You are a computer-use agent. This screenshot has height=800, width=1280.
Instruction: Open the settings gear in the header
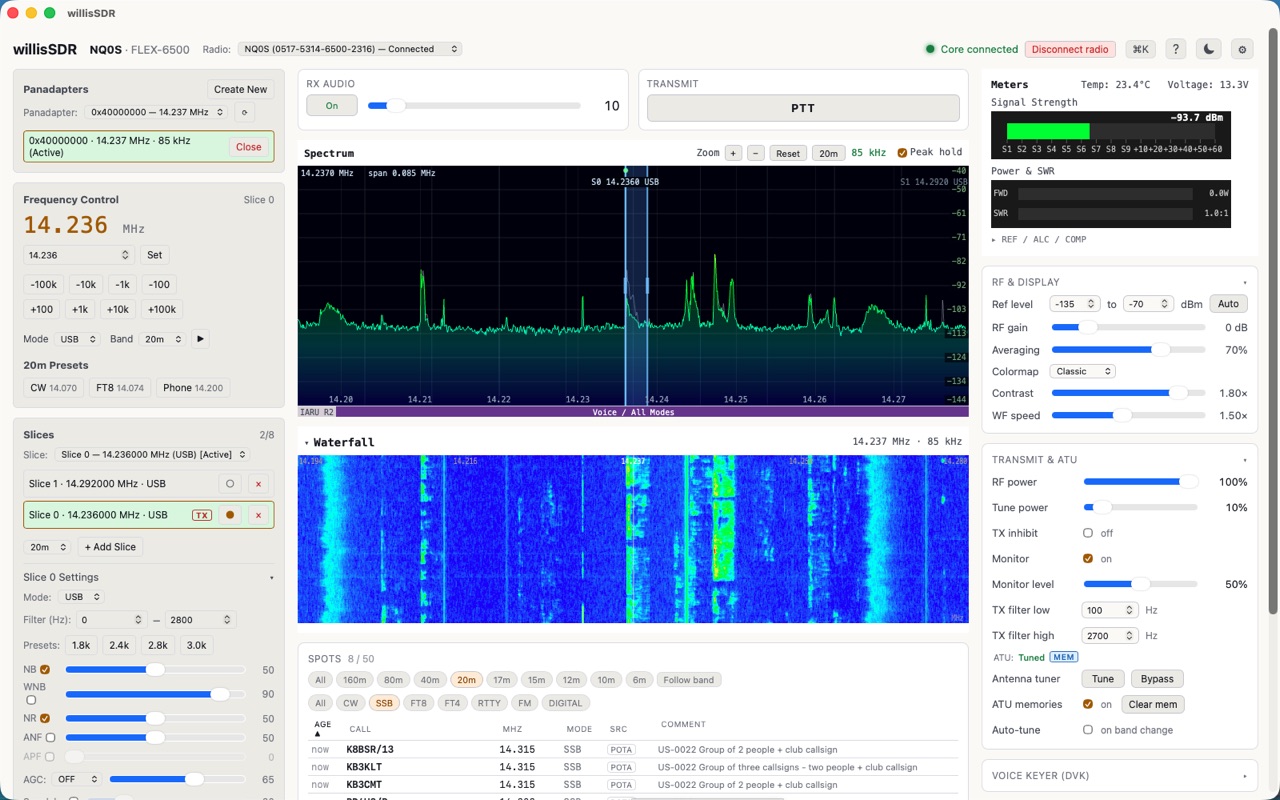click(x=1243, y=49)
